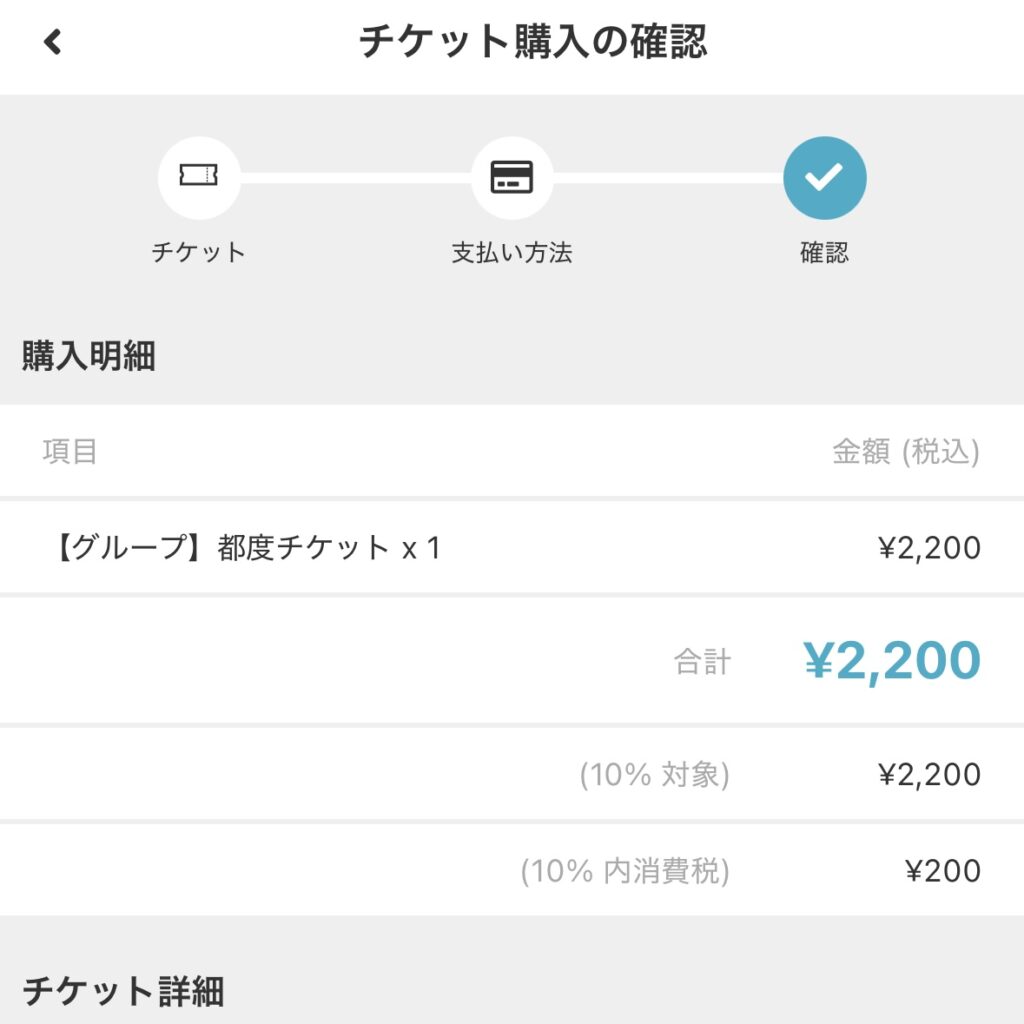The height and width of the screenshot is (1024, 1024).
Task: Select the 確認 step label
Action: [825, 253]
